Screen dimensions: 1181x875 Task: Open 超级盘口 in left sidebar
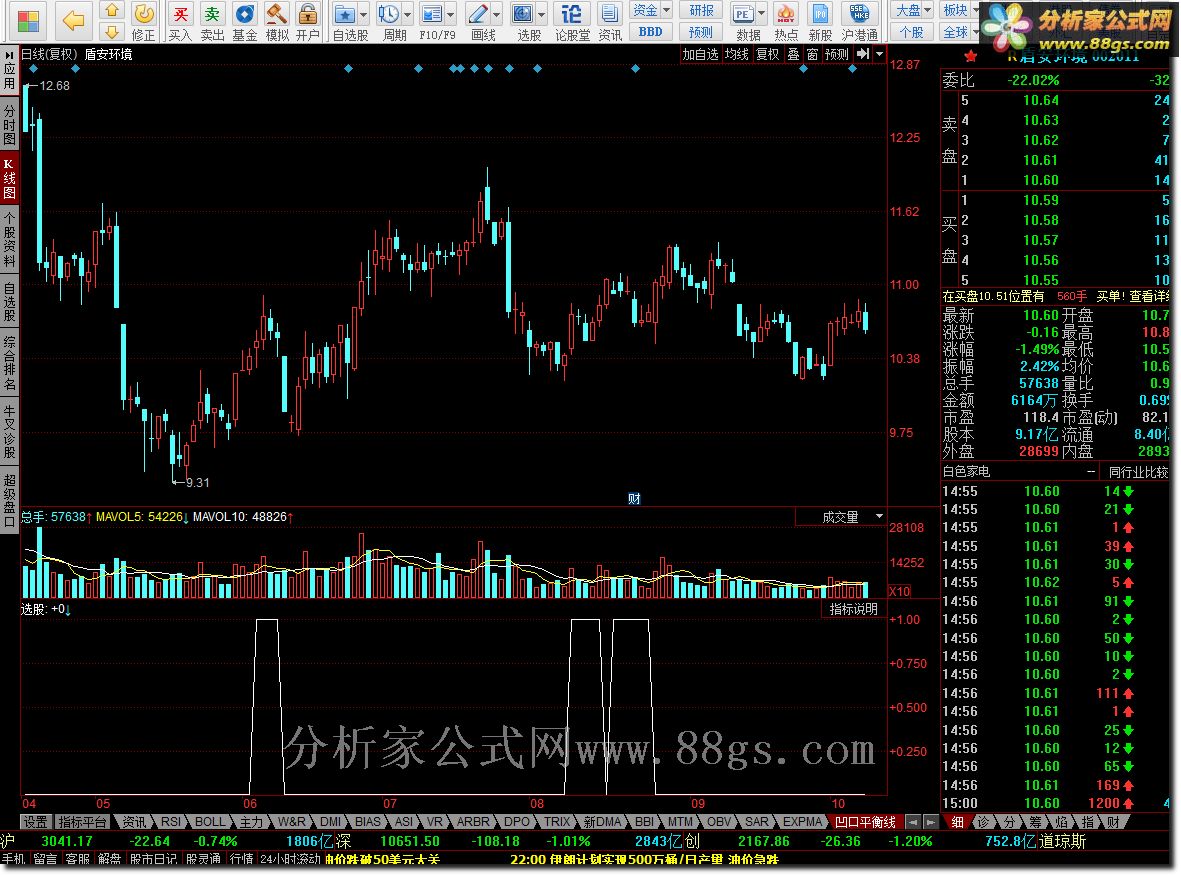click(9, 500)
